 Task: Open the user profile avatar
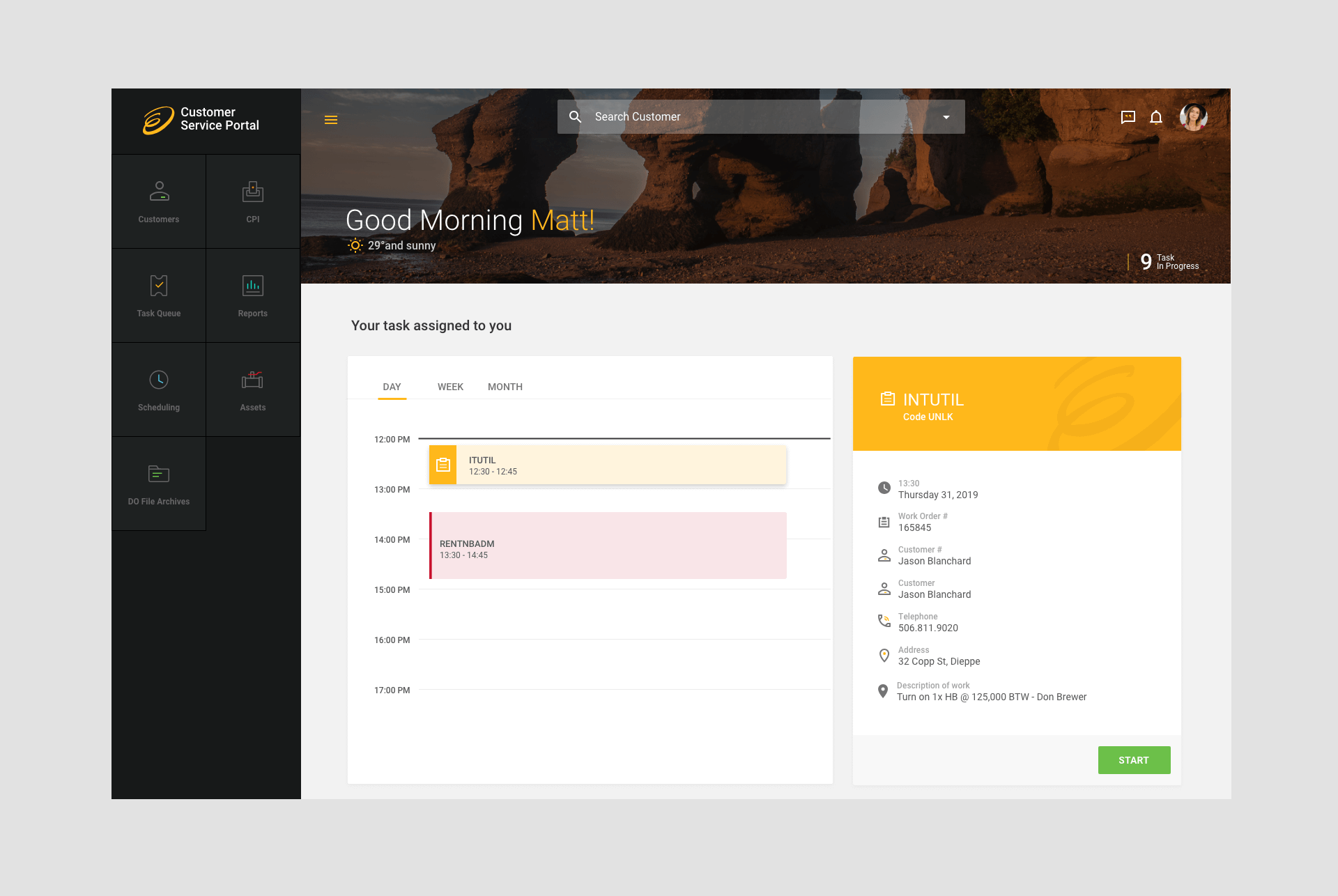(x=1194, y=117)
